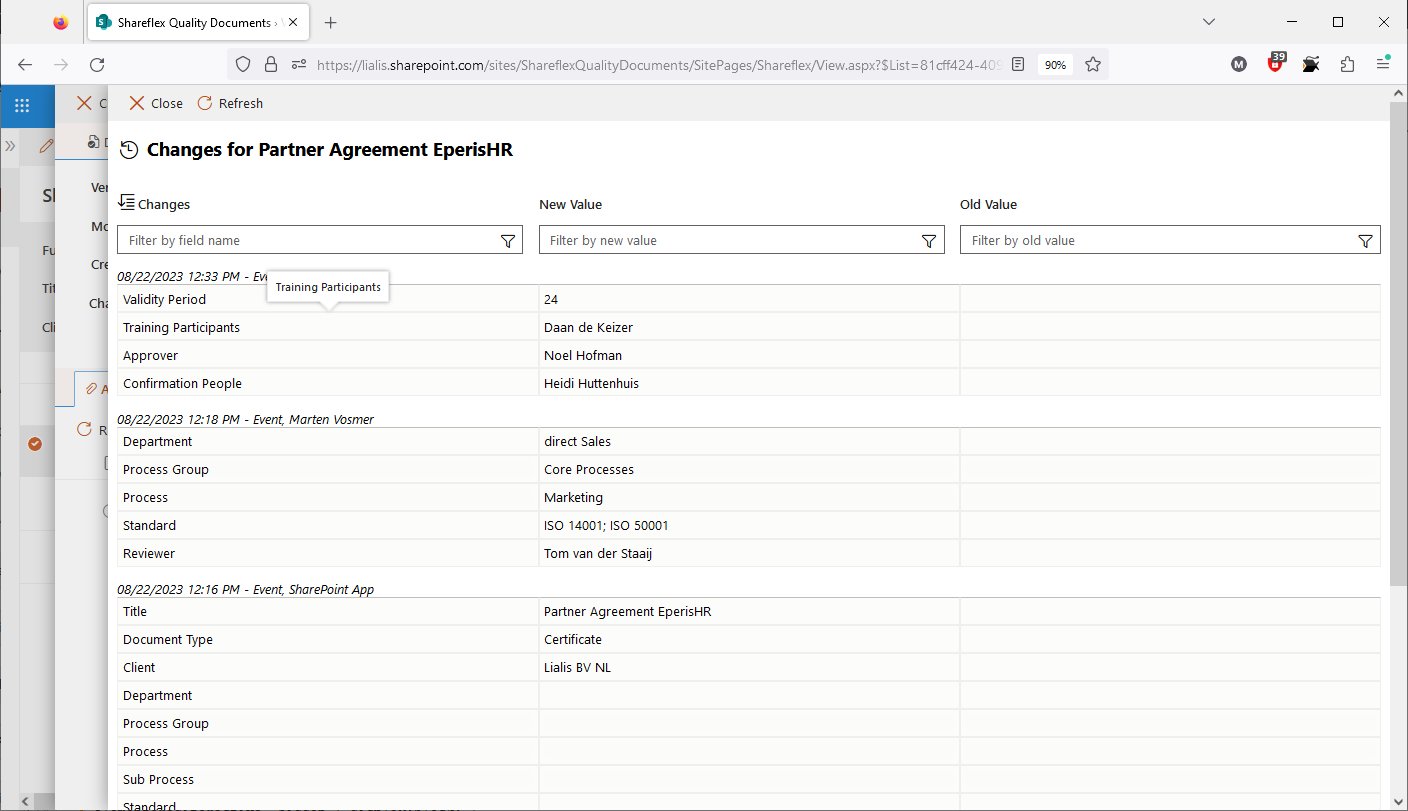This screenshot has height=811, width=1408.
Task: Select the Heidi Huttenhuis value
Action: (591, 383)
